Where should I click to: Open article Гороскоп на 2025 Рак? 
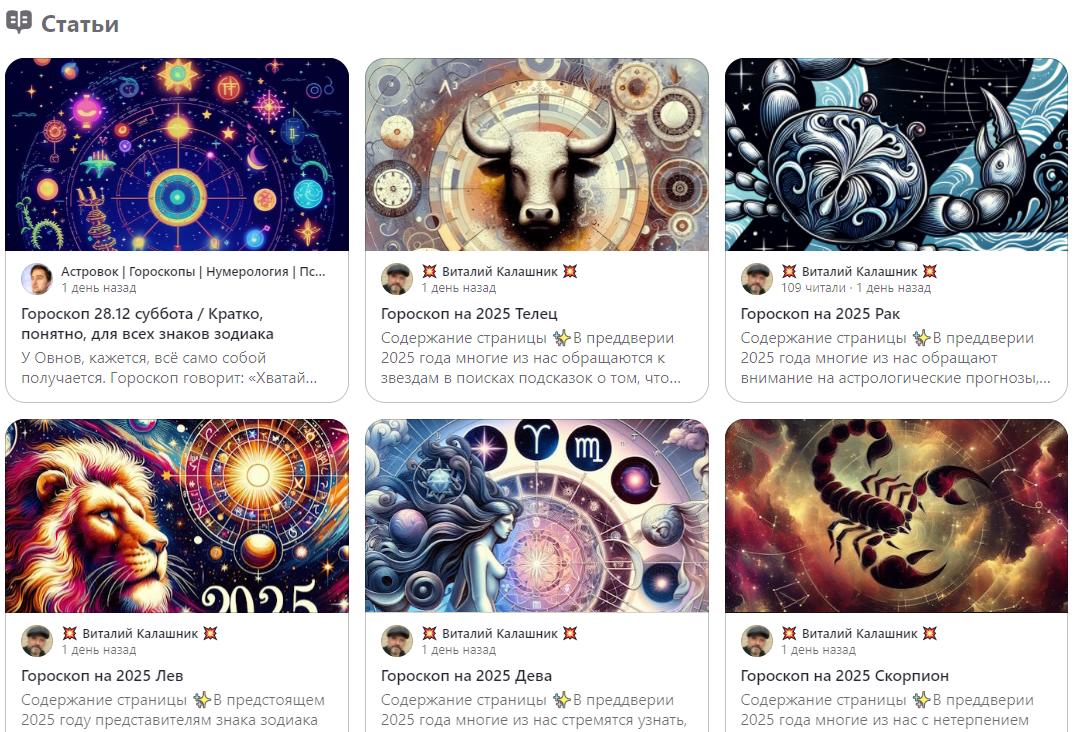pos(820,314)
